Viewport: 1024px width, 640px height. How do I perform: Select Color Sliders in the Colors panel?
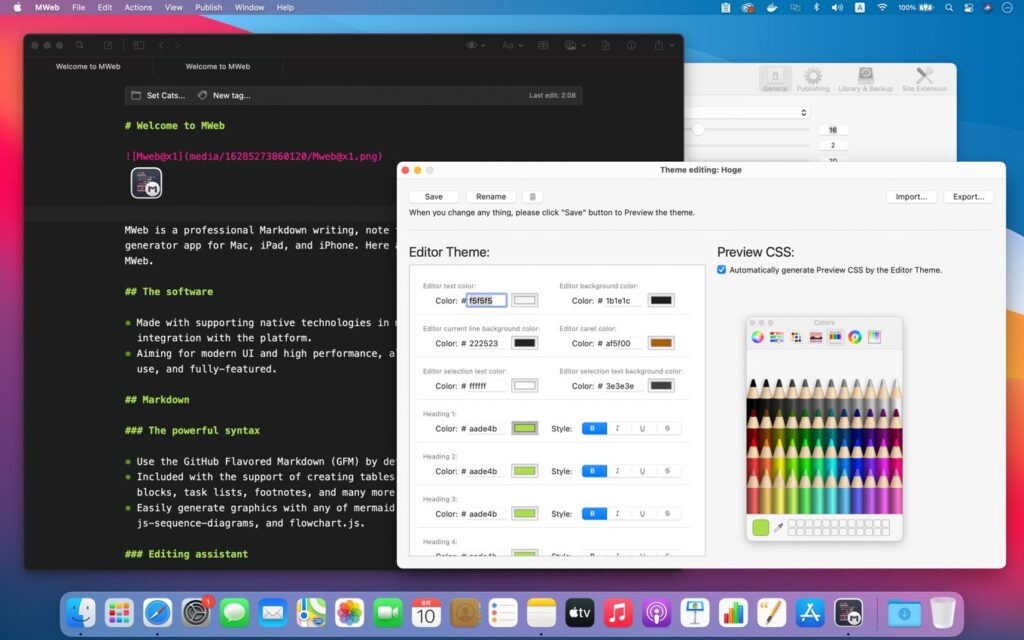point(777,337)
